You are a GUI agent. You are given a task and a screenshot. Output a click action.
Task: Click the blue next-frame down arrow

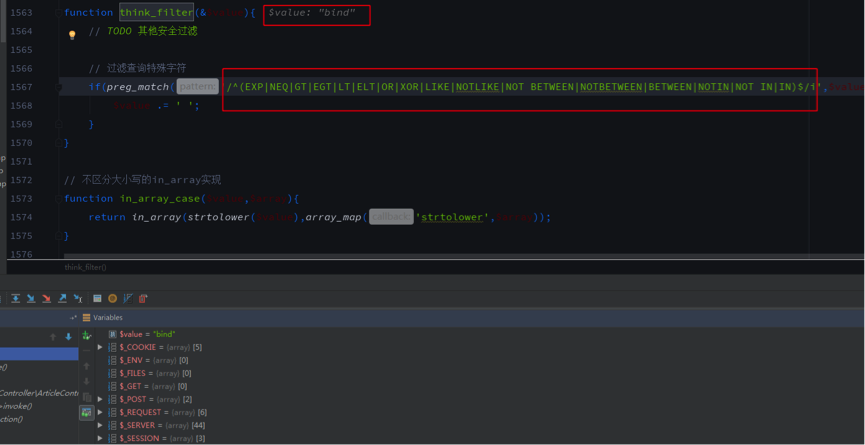(x=68, y=337)
